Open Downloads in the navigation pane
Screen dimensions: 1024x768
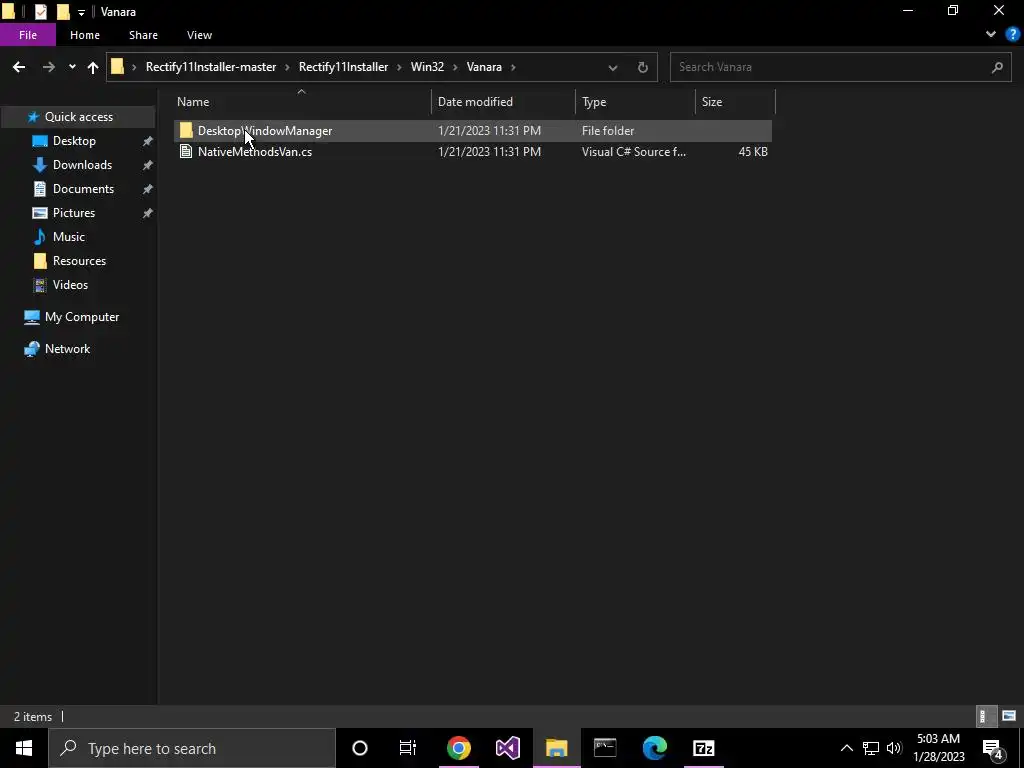point(82,165)
